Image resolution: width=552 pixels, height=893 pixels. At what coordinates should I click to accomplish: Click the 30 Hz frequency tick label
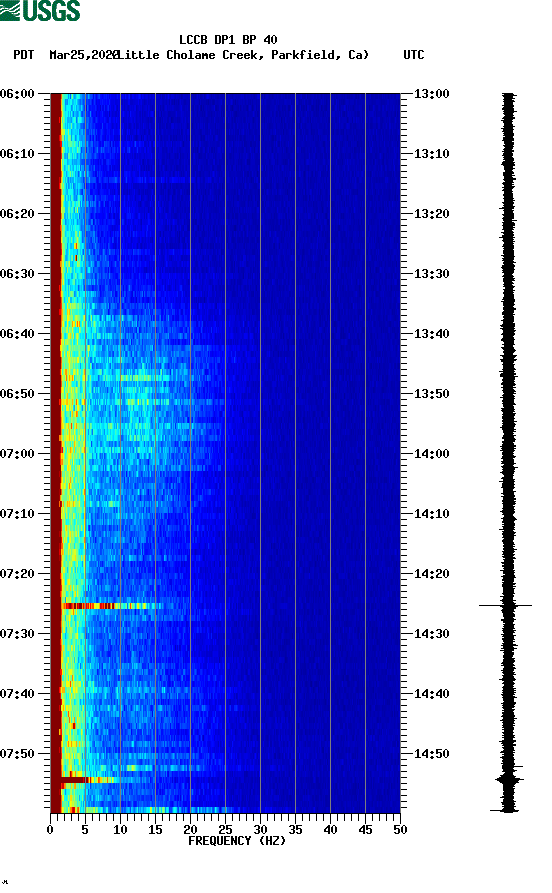click(260, 830)
